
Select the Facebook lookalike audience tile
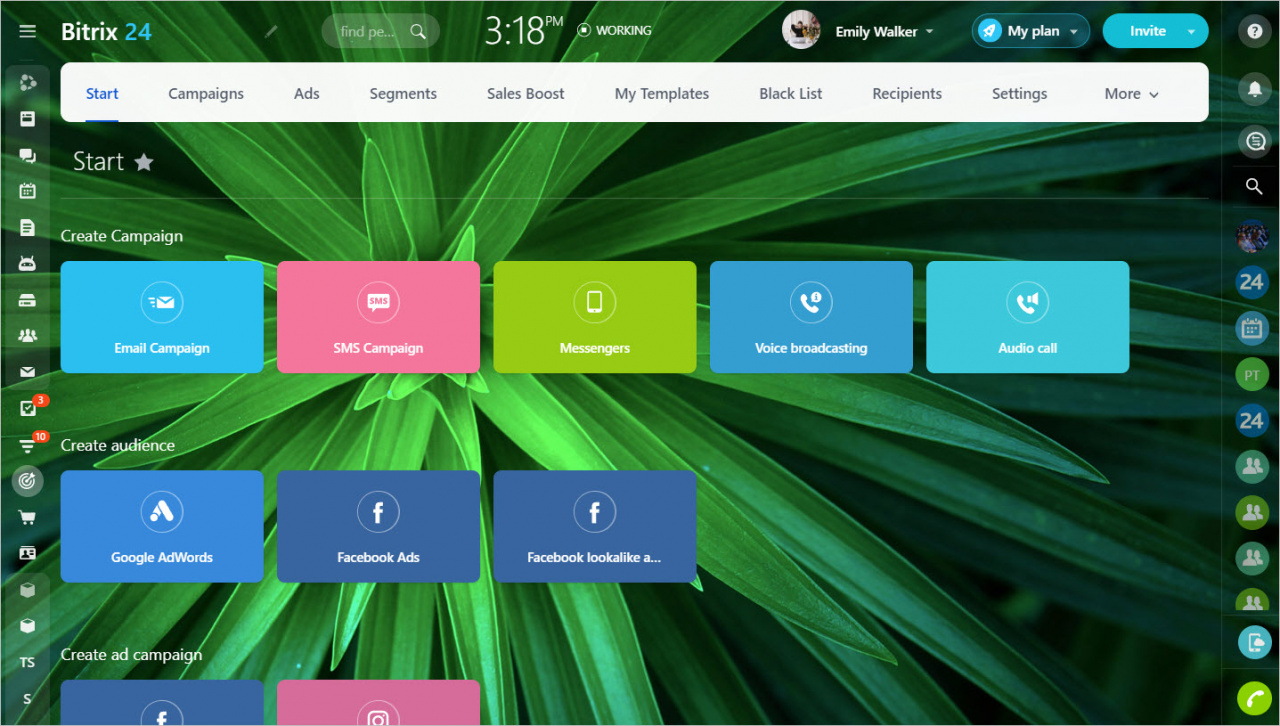pos(595,526)
